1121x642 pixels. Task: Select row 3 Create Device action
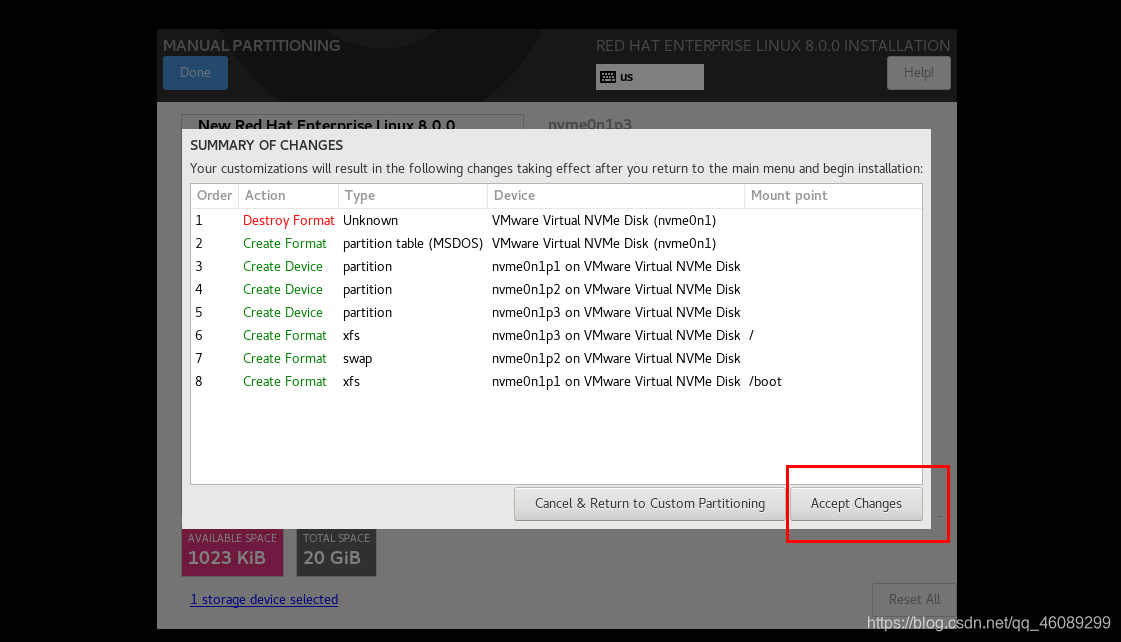pyautogui.click(x=282, y=266)
